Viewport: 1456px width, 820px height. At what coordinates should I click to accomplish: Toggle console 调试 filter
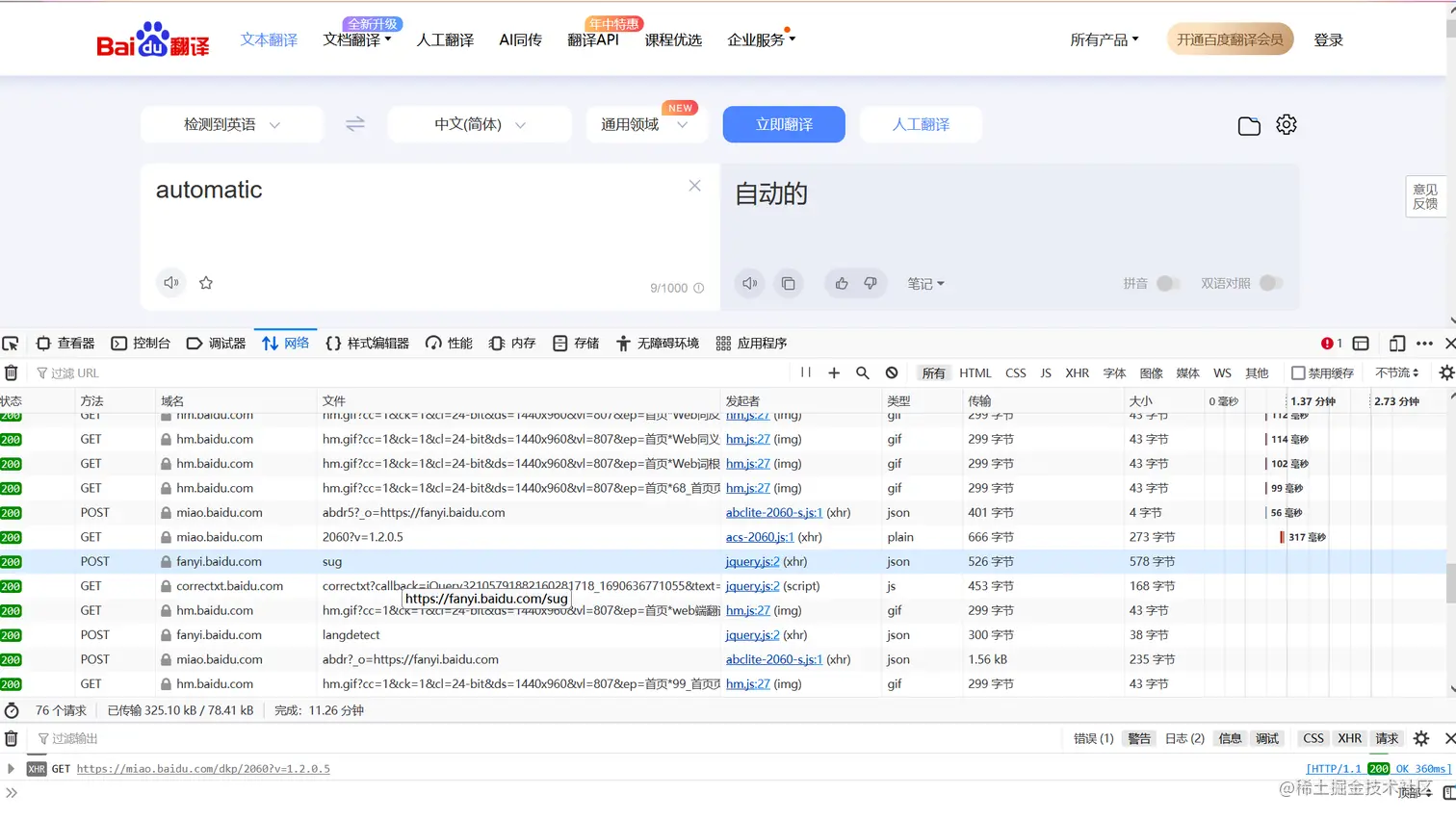(x=1267, y=738)
